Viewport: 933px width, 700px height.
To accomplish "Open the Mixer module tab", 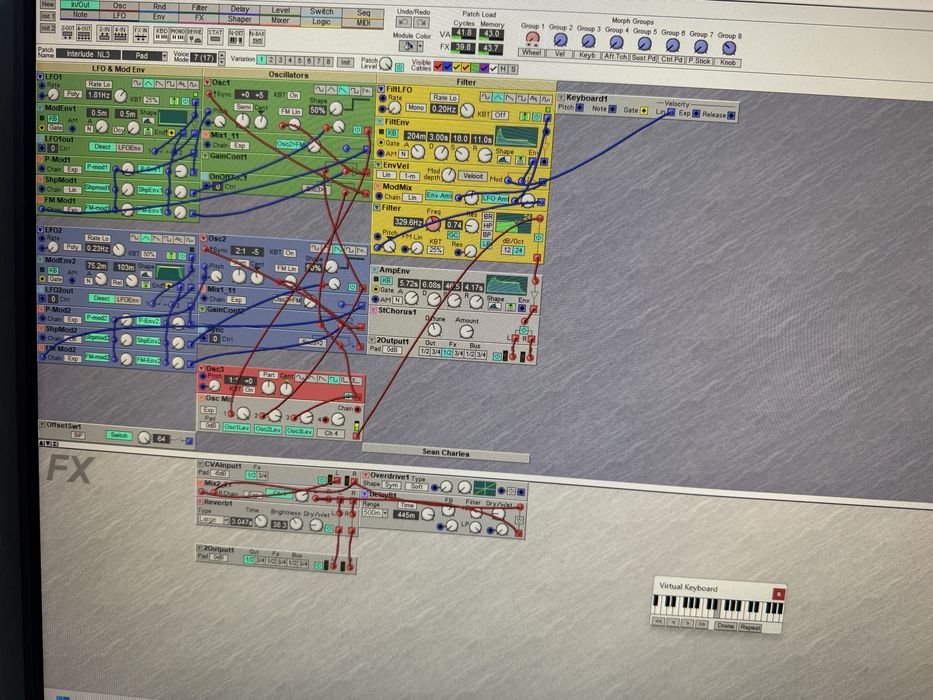I will point(280,20).
